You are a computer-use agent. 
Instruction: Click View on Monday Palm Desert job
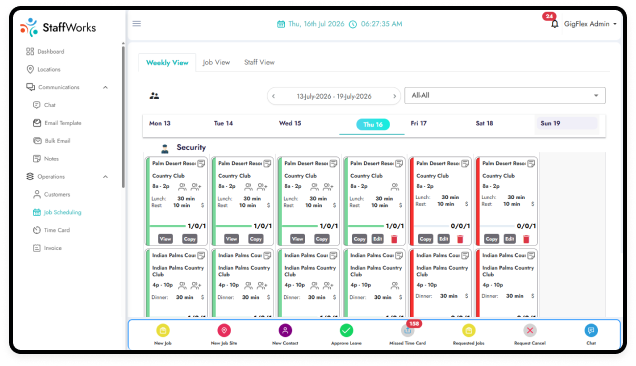point(165,239)
